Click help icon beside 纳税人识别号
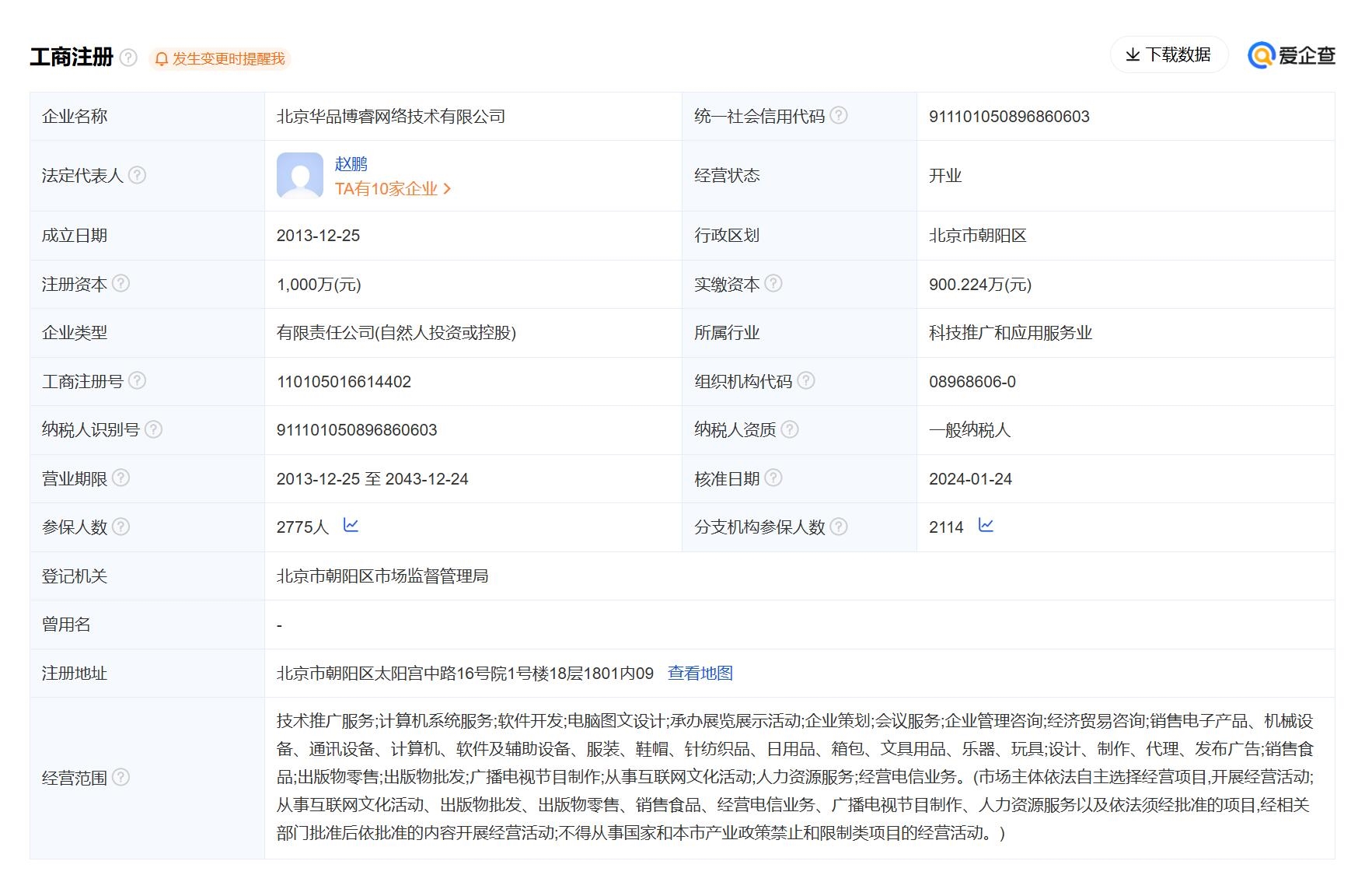 154,429
